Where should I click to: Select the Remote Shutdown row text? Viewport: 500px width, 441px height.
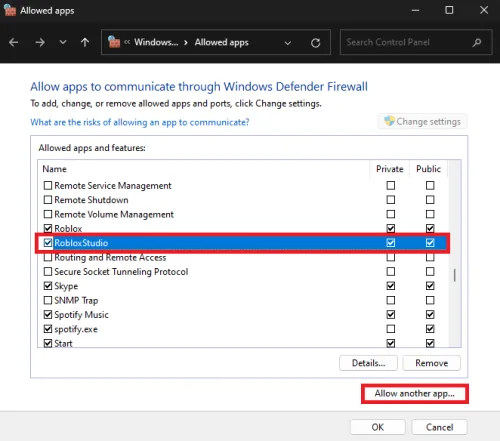pos(91,200)
